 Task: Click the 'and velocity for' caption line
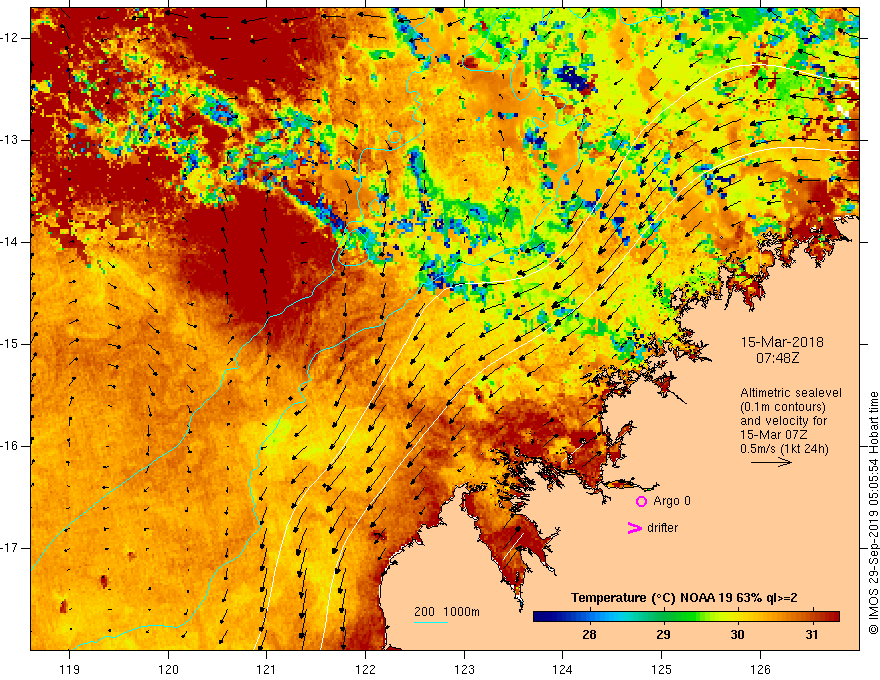pyautogui.click(x=783, y=421)
